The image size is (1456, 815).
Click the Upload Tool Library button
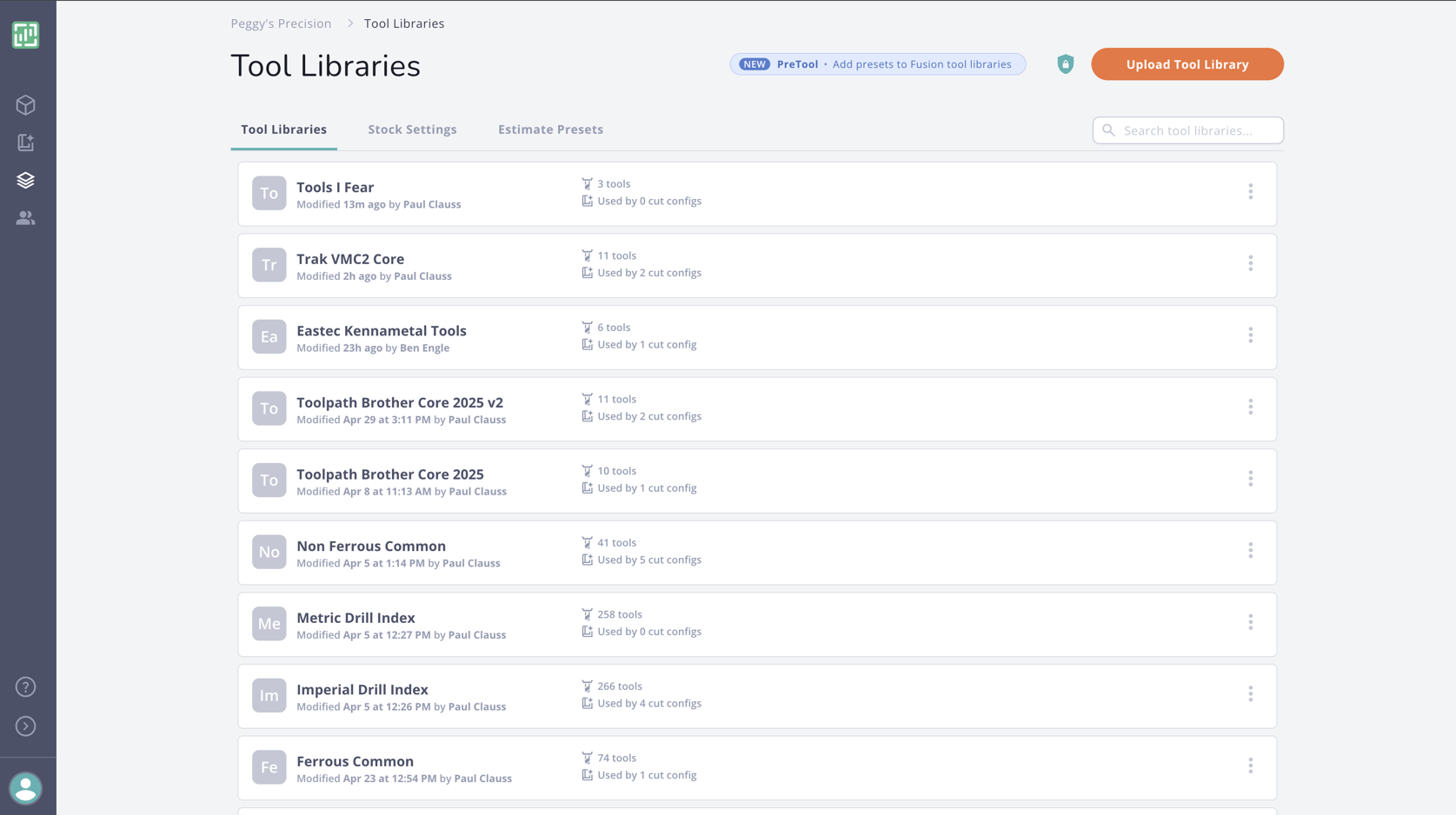[x=1187, y=63]
